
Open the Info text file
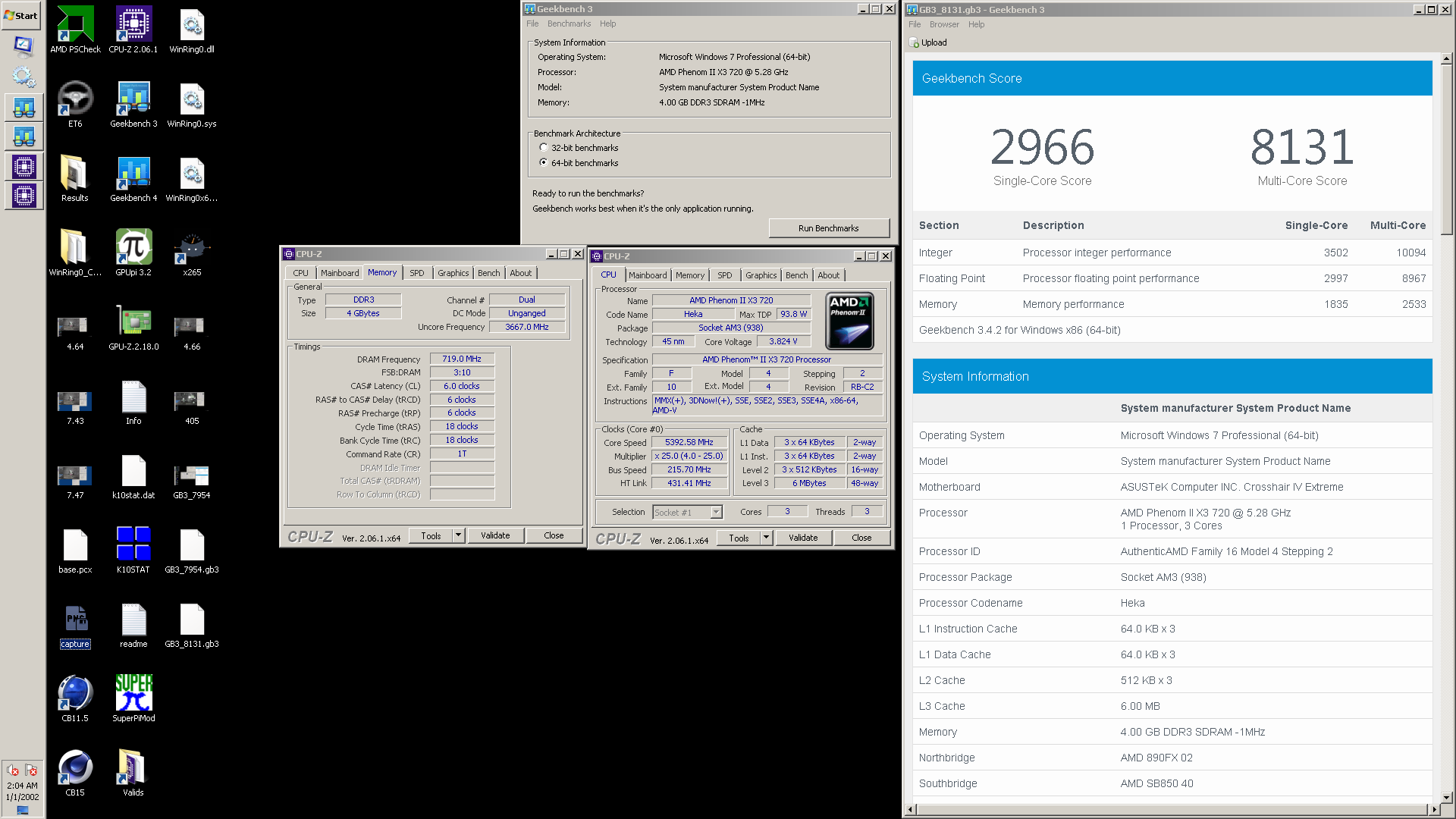(x=133, y=400)
